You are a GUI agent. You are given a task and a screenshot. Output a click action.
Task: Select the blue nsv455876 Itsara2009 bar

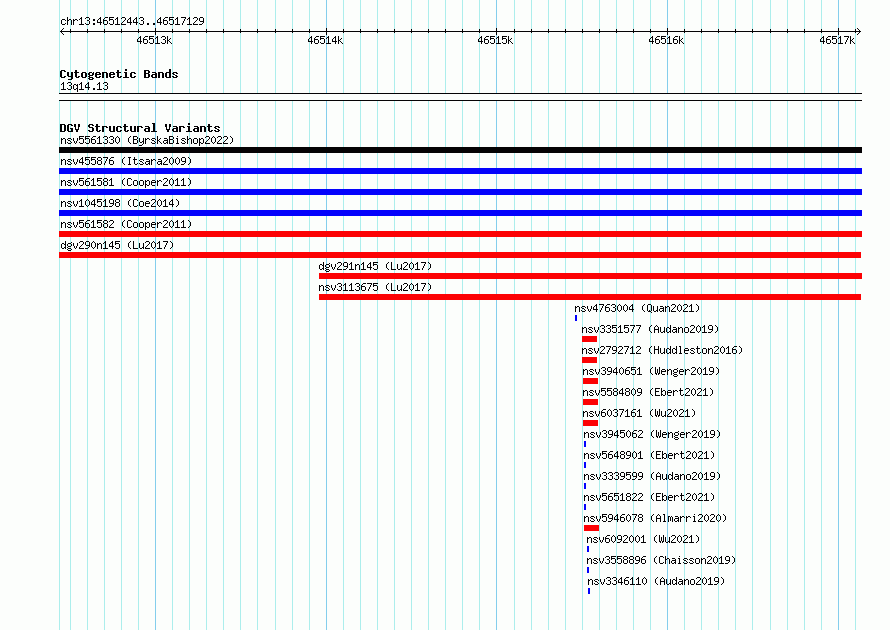click(460, 171)
